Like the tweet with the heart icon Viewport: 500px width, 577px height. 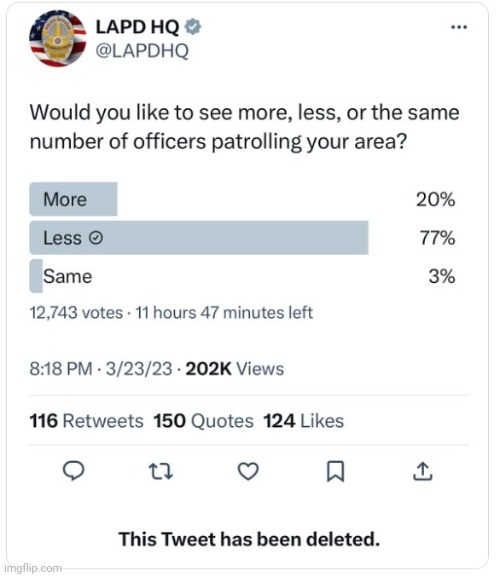coord(248,471)
